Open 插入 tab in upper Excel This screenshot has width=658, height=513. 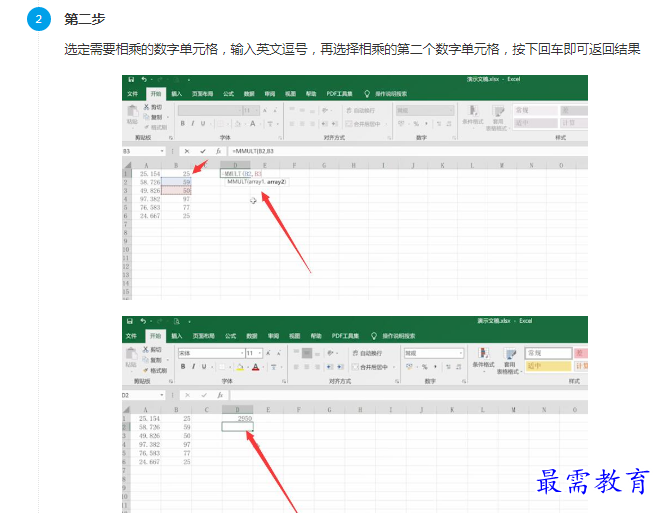(177, 94)
